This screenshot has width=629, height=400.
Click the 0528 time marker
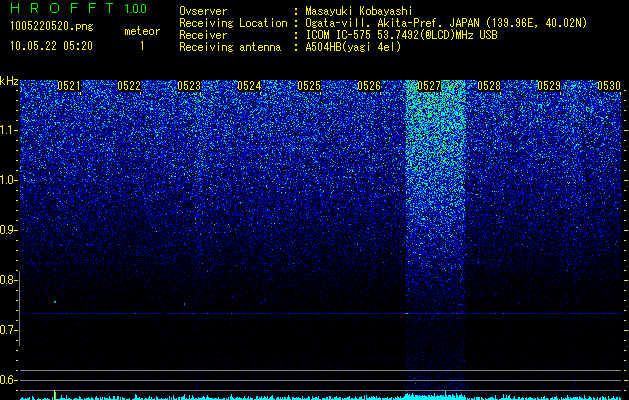click(x=489, y=86)
